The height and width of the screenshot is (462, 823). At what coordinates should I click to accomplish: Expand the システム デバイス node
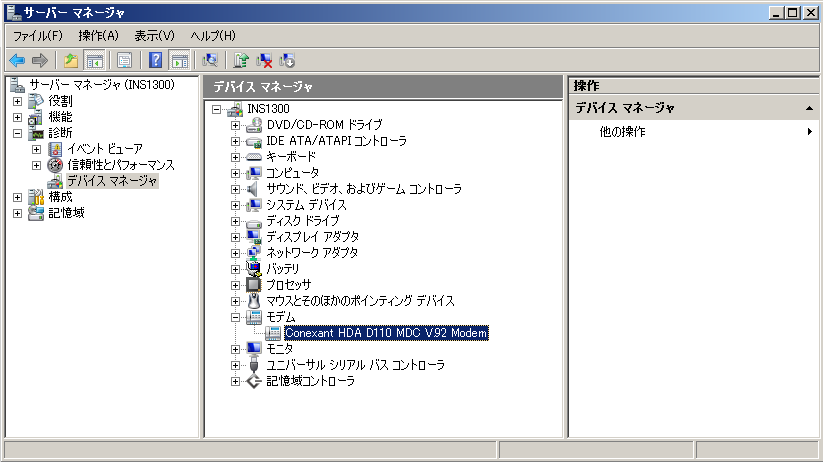click(235, 205)
